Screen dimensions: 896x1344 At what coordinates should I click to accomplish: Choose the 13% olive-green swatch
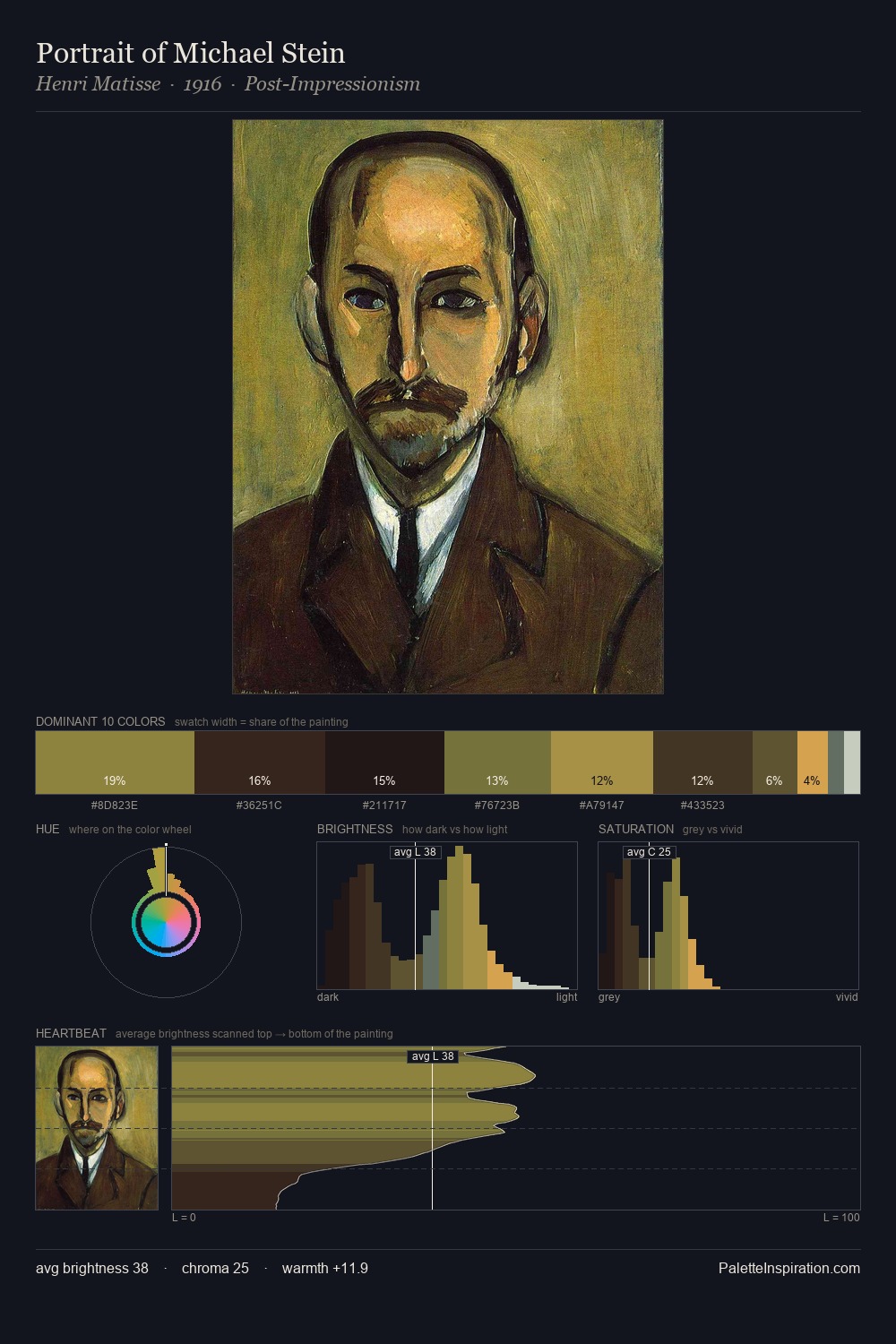tap(497, 762)
